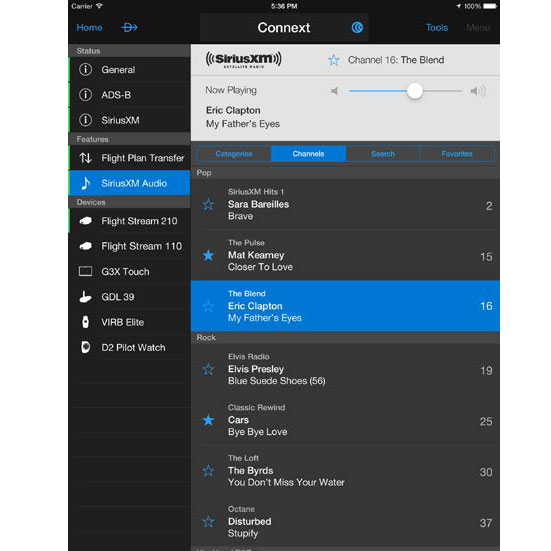Tune to Mat Kearney Closer To Love
The image size is (551, 551).
click(x=345, y=255)
